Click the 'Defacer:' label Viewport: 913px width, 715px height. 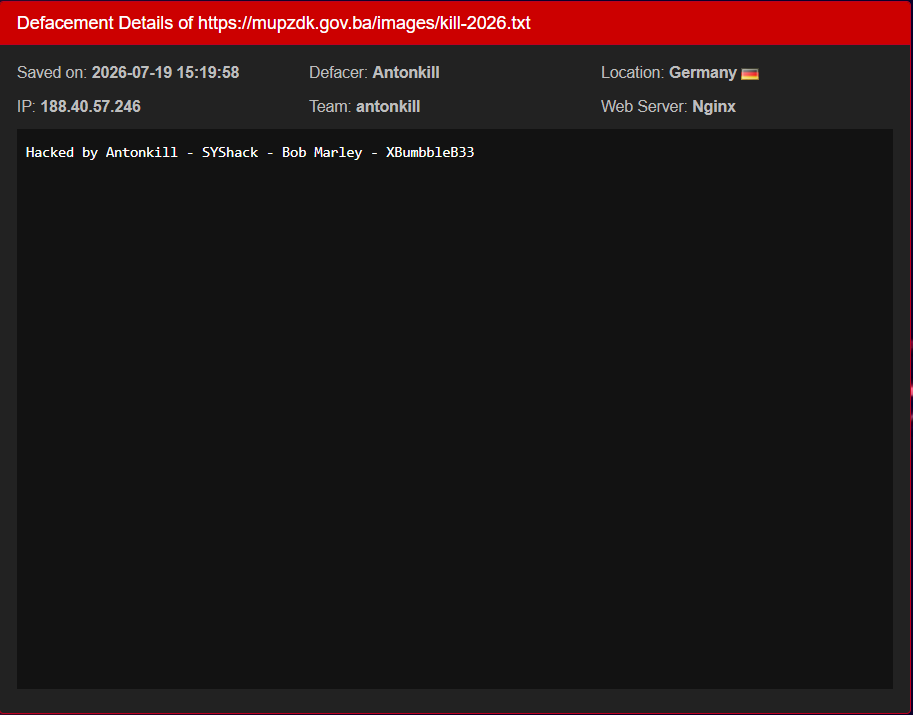(x=338, y=73)
